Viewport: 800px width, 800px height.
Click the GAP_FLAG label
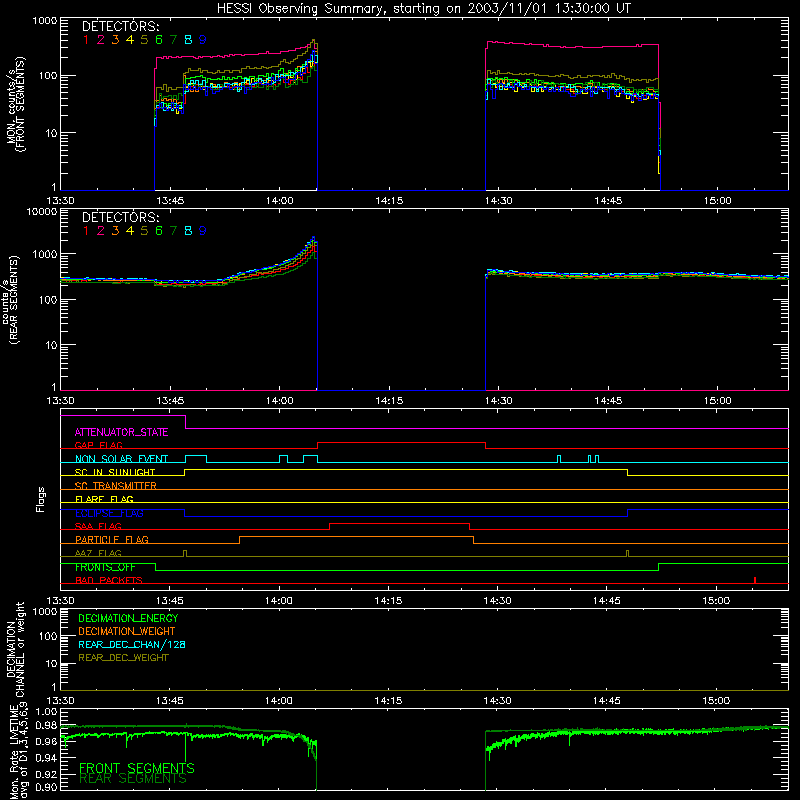pos(98,445)
